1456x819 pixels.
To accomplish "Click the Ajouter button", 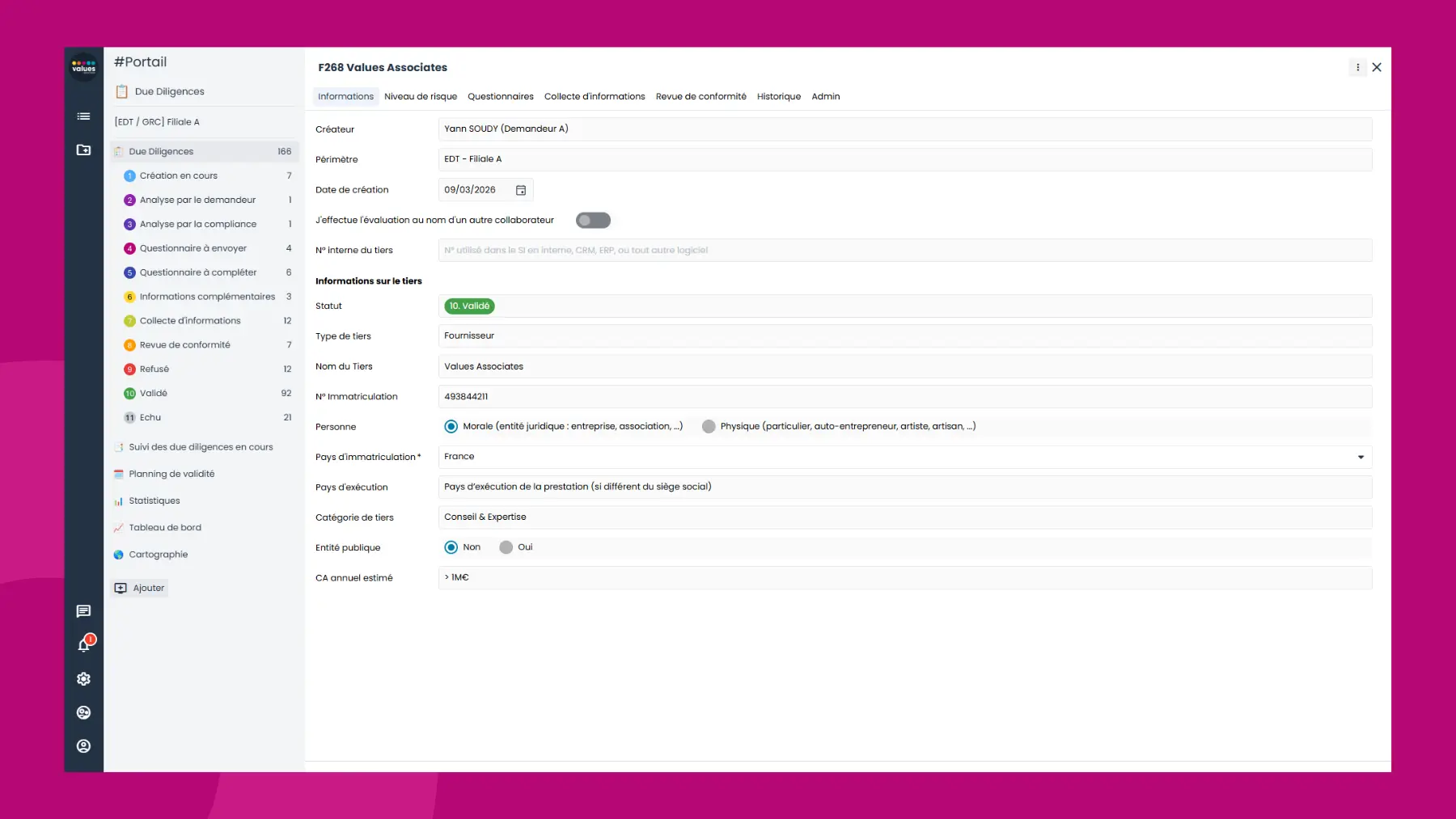I will (139, 588).
